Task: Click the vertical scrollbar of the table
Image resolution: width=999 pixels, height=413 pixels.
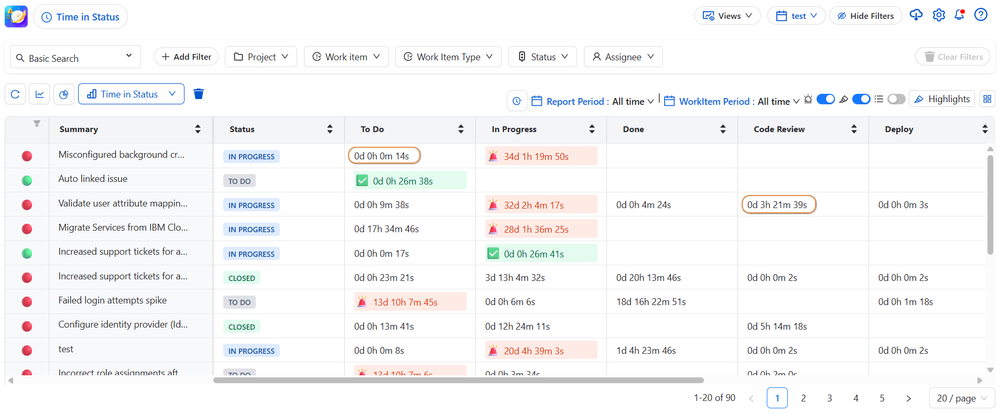Action: [989, 204]
